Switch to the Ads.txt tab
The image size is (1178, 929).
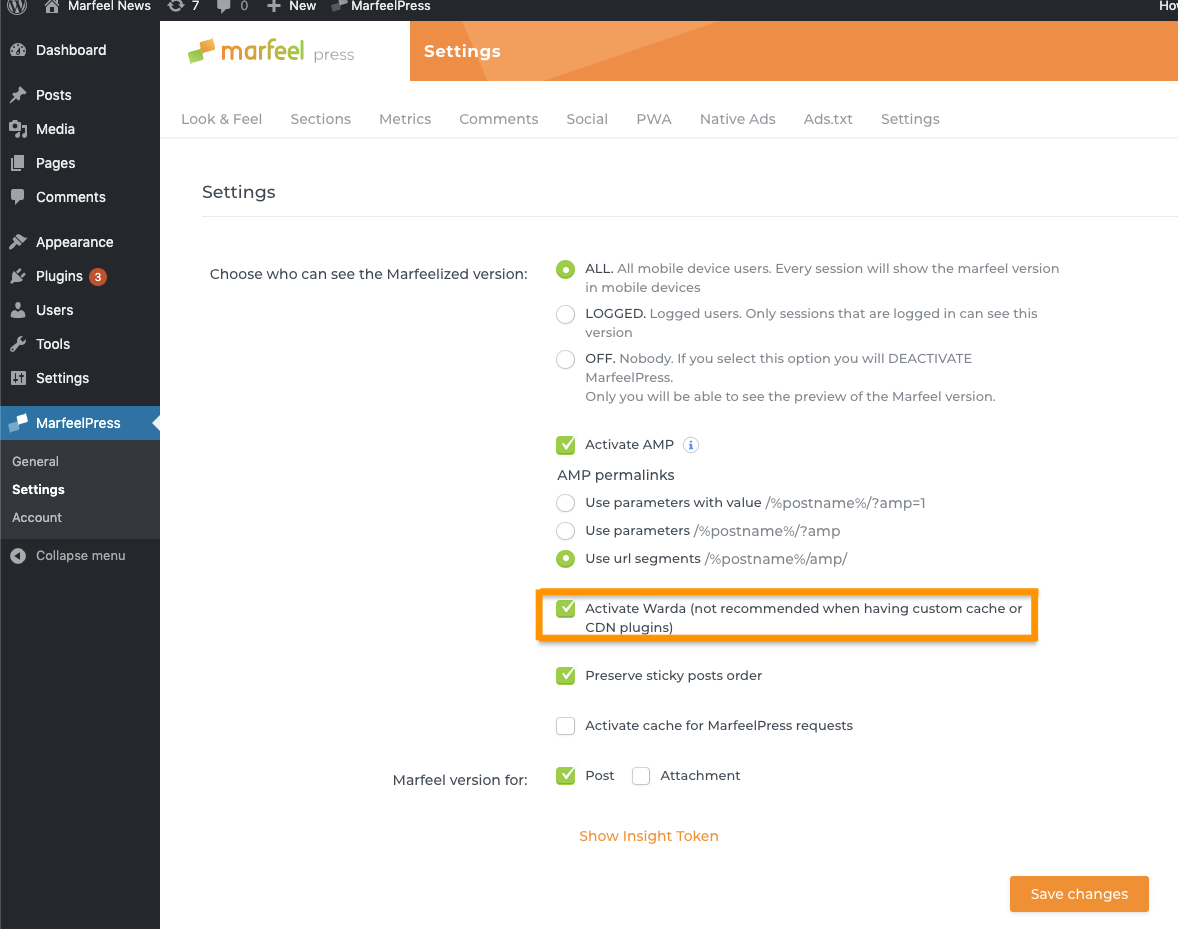tap(828, 119)
